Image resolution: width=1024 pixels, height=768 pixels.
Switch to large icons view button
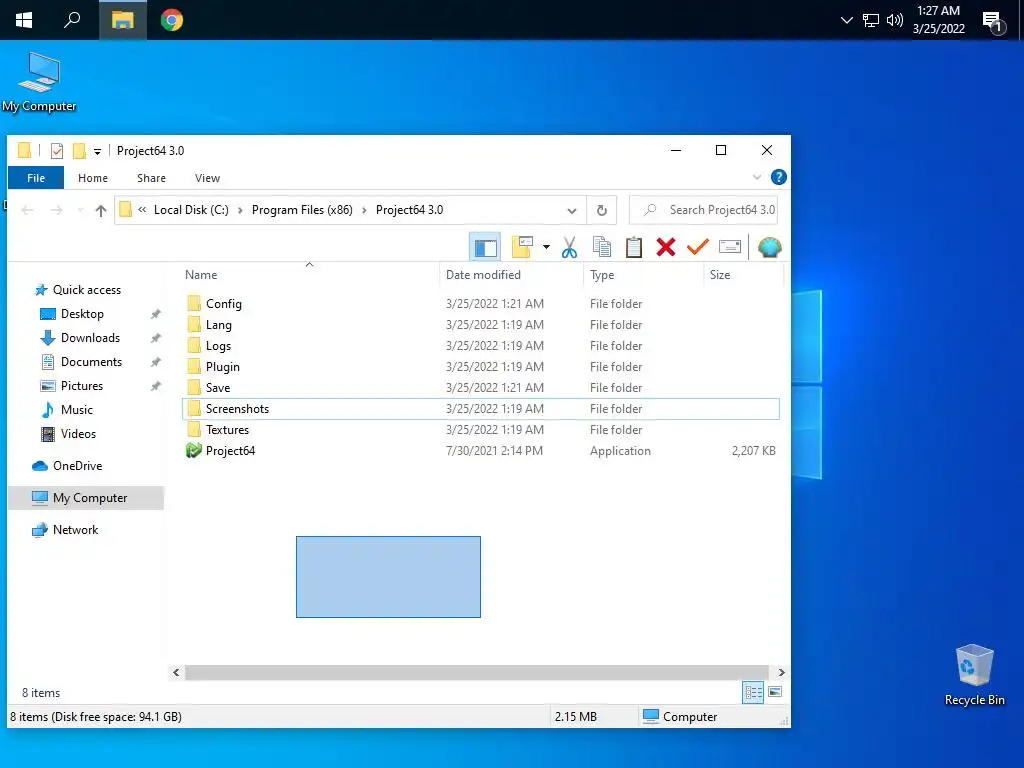[775, 692]
